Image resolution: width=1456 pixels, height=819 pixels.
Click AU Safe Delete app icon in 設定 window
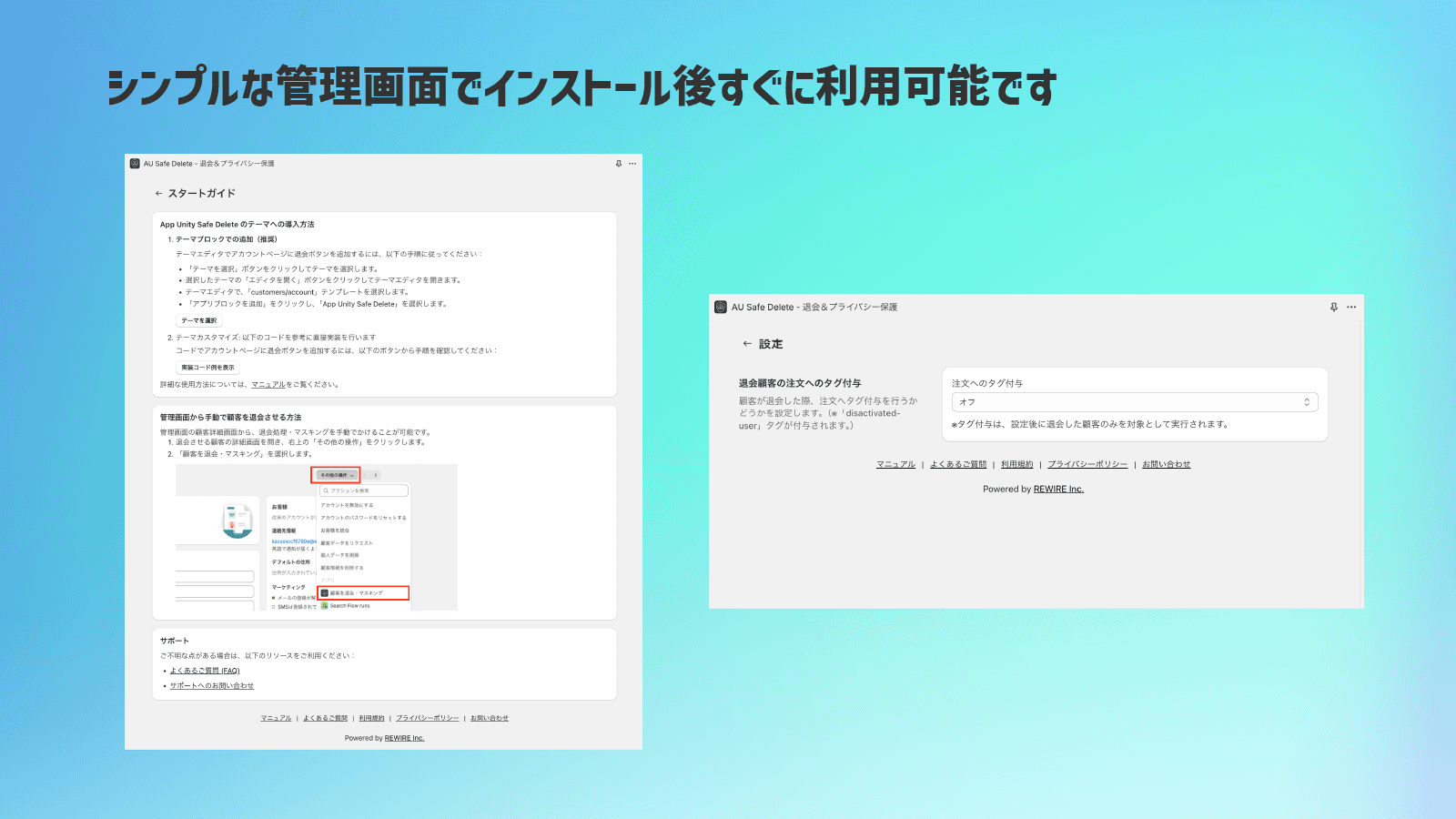721,308
